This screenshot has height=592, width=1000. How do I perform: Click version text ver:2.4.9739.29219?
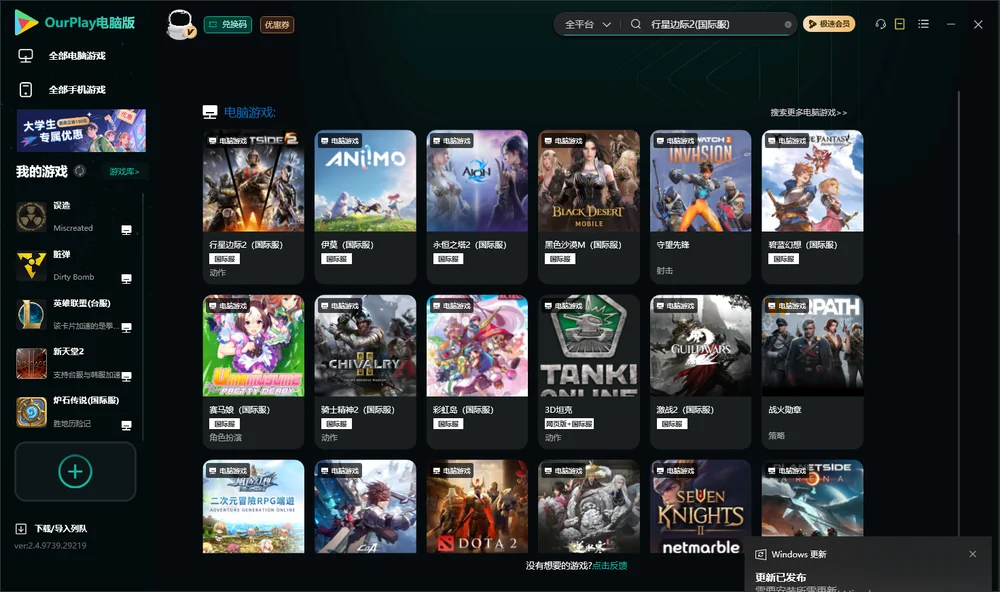(x=50, y=546)
